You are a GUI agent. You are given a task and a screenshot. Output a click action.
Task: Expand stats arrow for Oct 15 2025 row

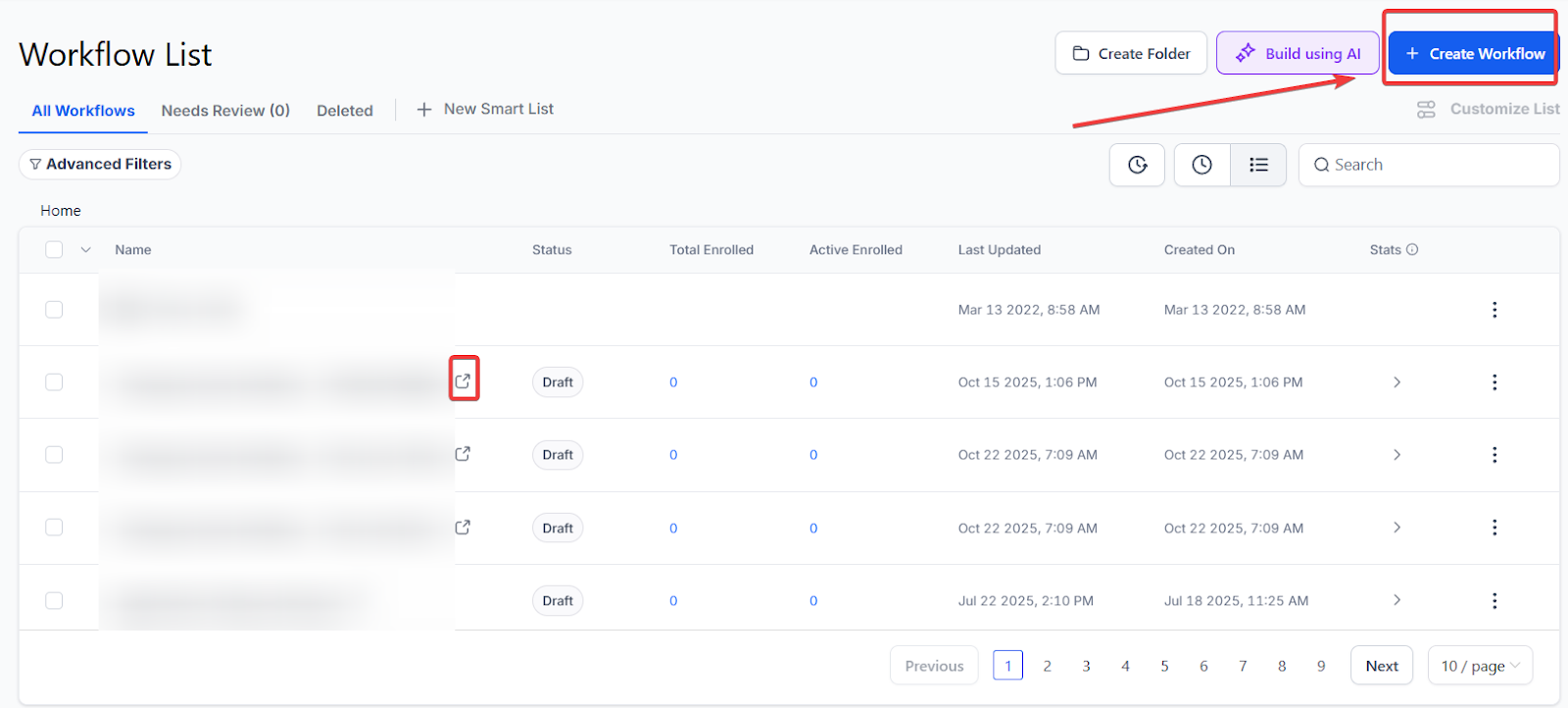(1396, 382)
